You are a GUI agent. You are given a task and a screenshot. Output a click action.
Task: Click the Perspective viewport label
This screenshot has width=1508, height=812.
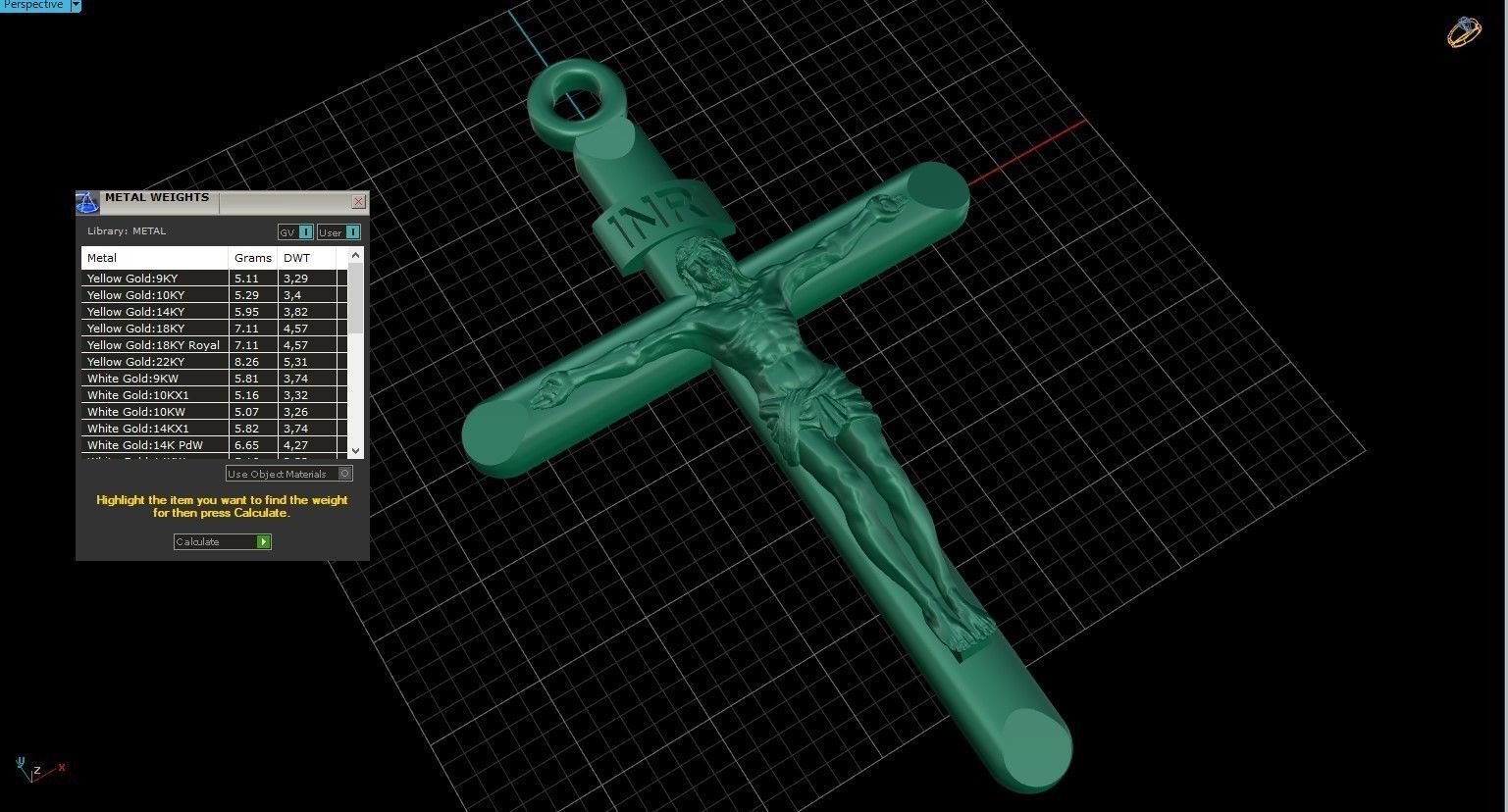[34, 5]
